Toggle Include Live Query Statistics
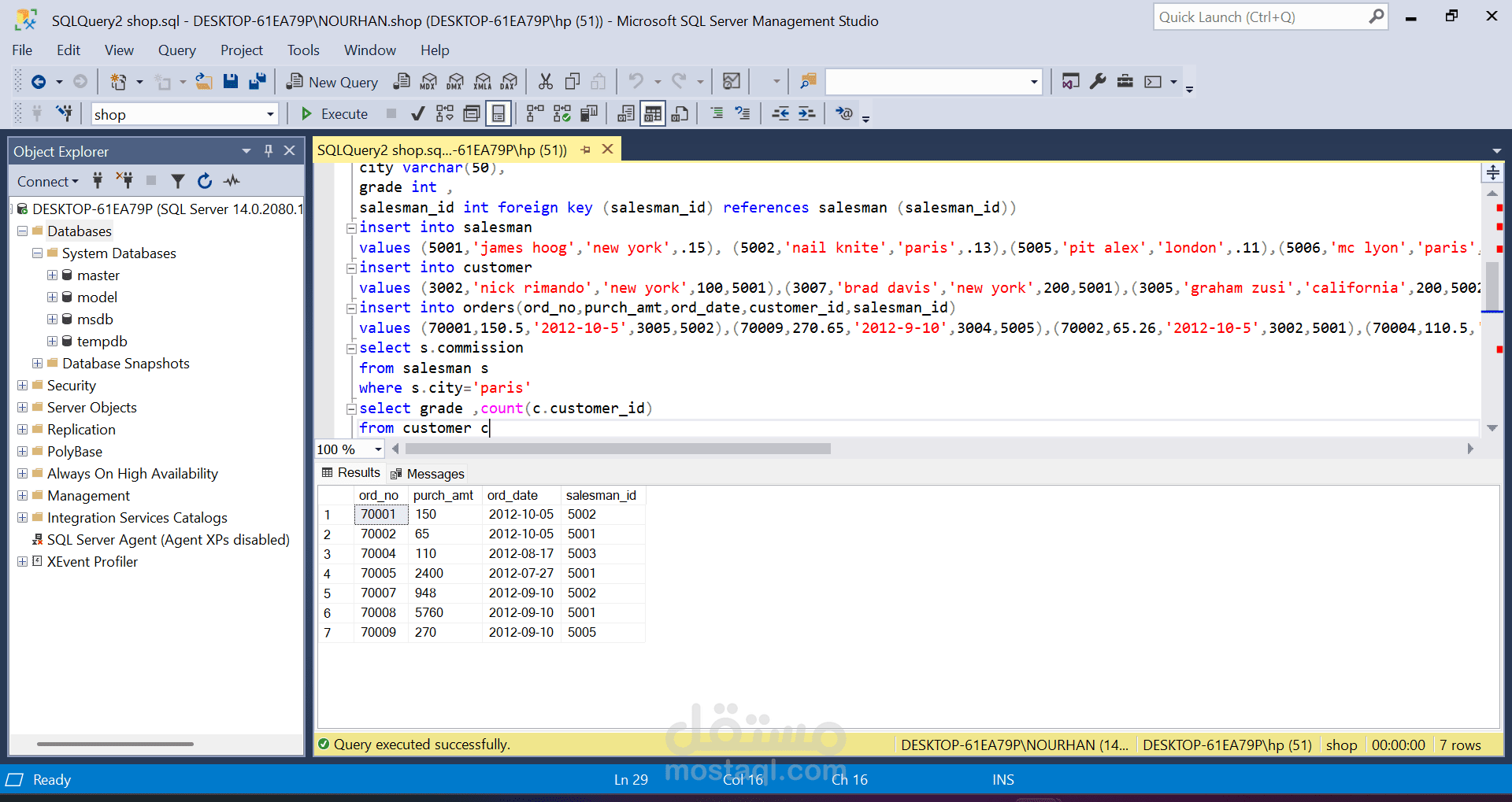Viewport: 1512px width, 802px height. click(x=562, y=114)
